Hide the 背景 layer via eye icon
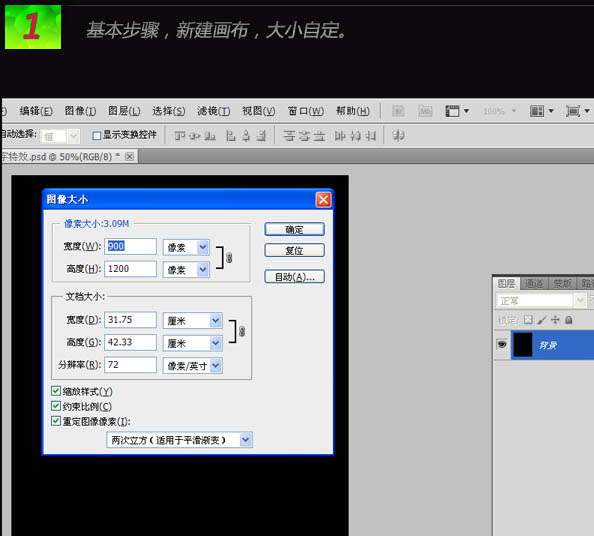594x536 pixels. [x=502, y=344]
